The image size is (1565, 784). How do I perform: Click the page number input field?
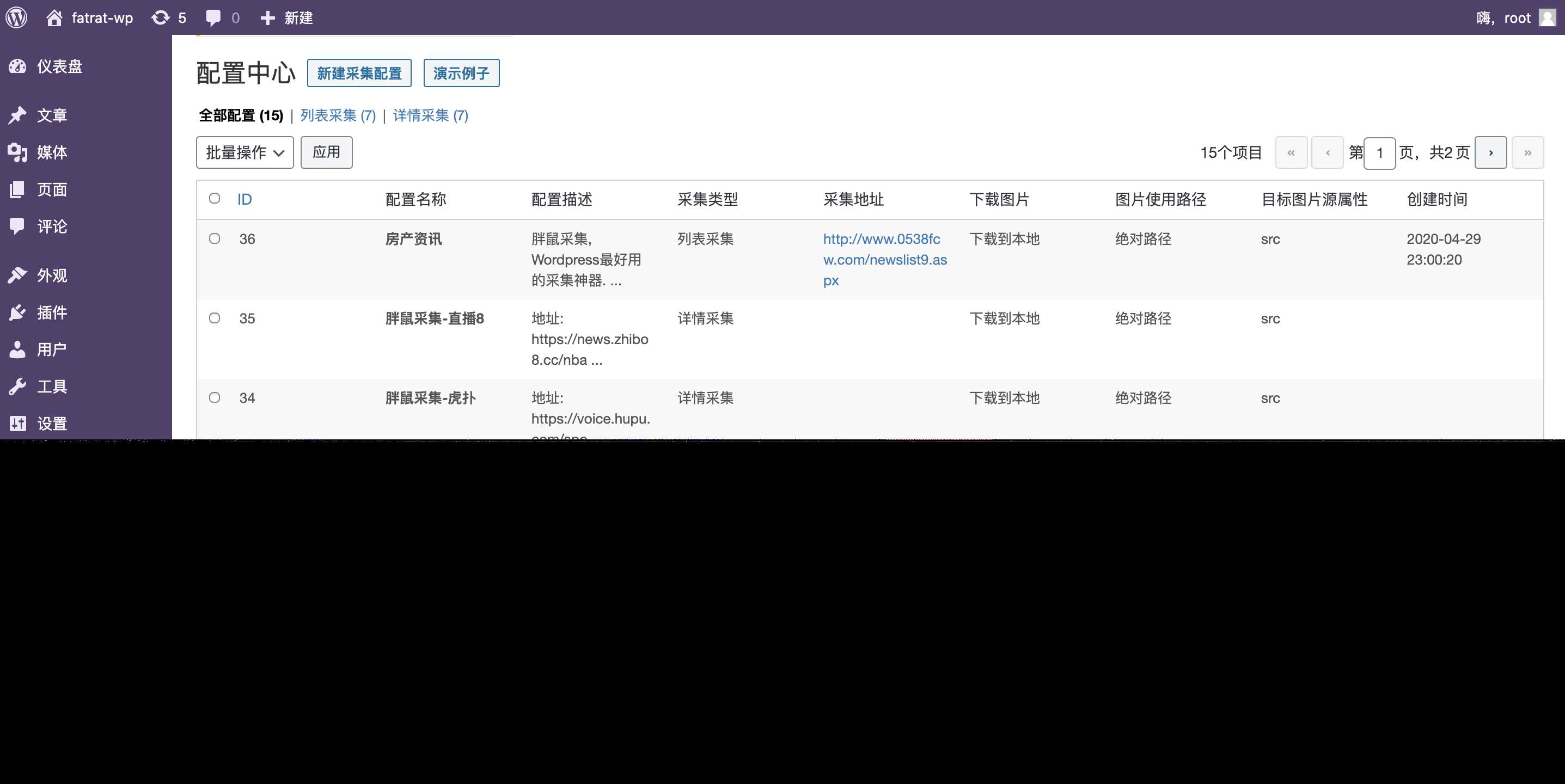[1380, 152]
